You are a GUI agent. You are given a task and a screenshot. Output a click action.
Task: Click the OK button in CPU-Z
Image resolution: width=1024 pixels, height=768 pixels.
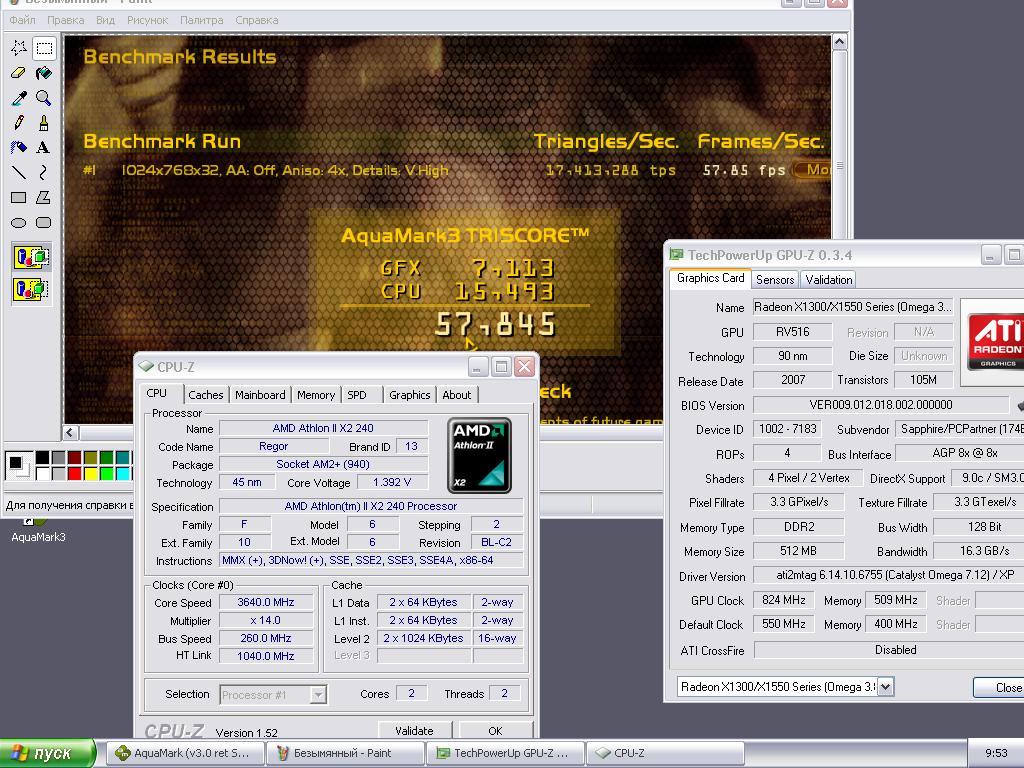click(x=495, y=731)
